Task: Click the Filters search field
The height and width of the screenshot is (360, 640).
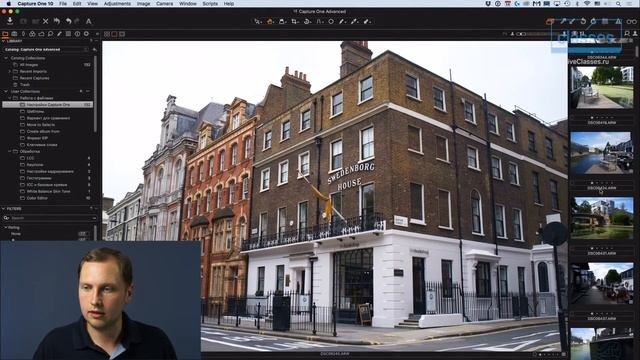Action: coord(50,218)
